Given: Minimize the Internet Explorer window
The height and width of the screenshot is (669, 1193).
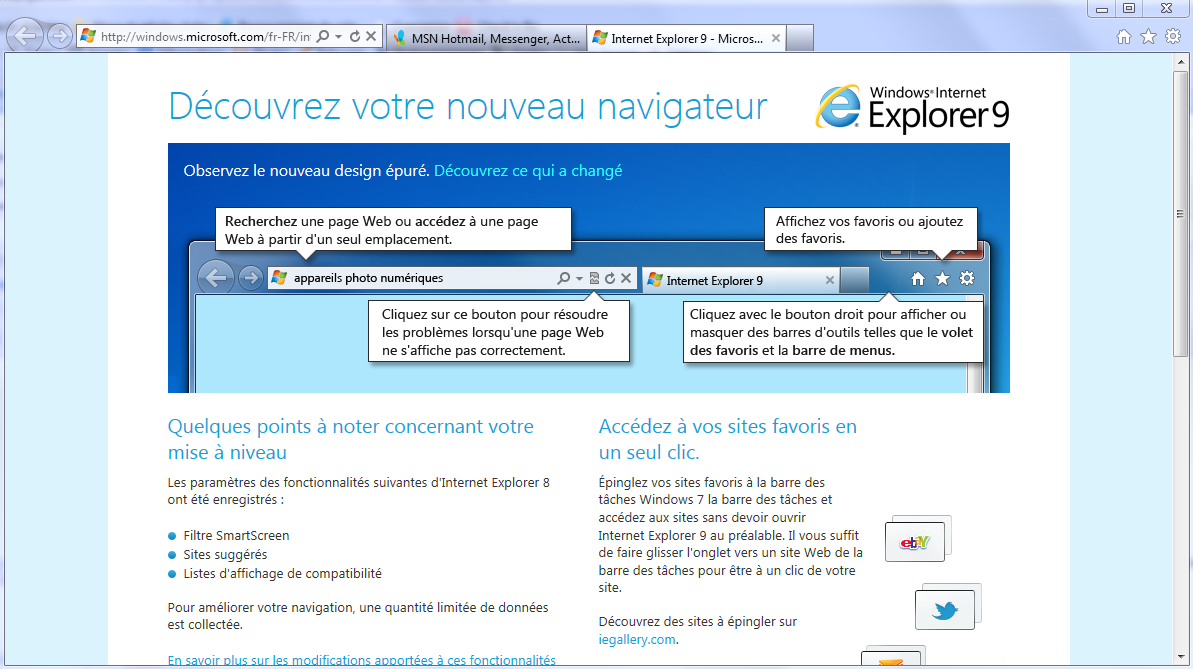Looking at the screenshot, I should [1101, 8].
